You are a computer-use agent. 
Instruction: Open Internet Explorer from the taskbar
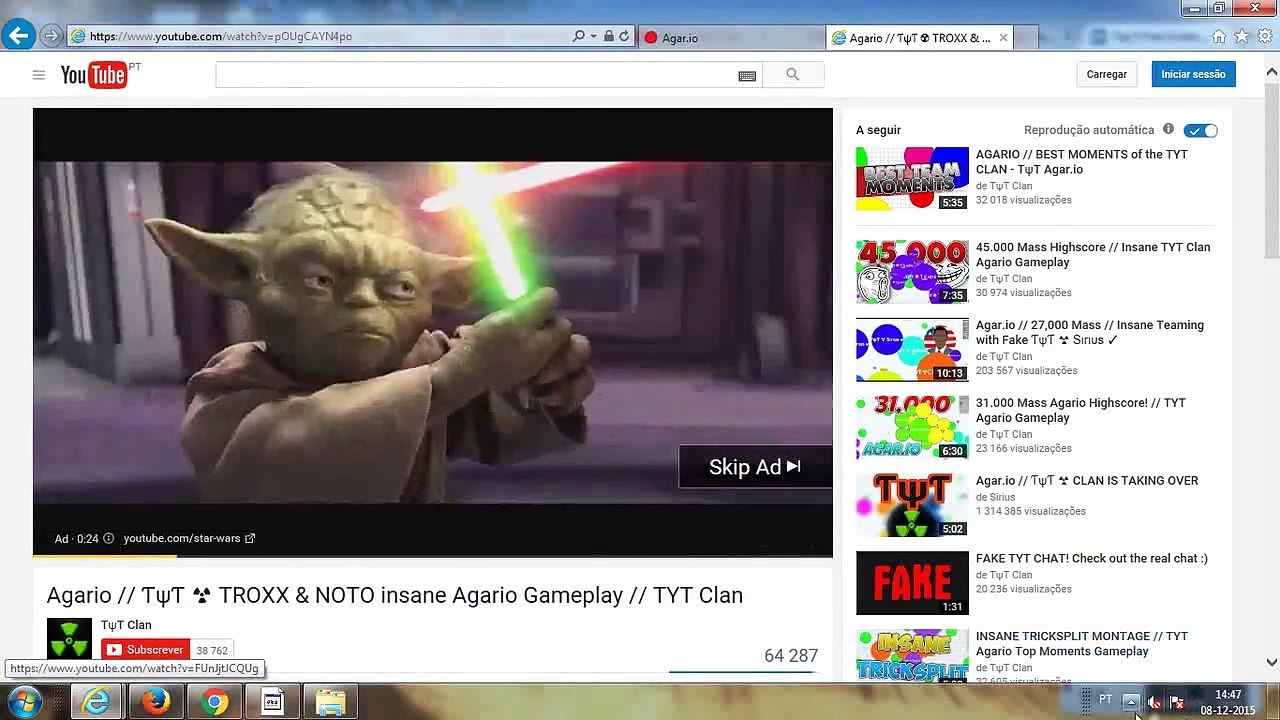(x=96, y=702)
